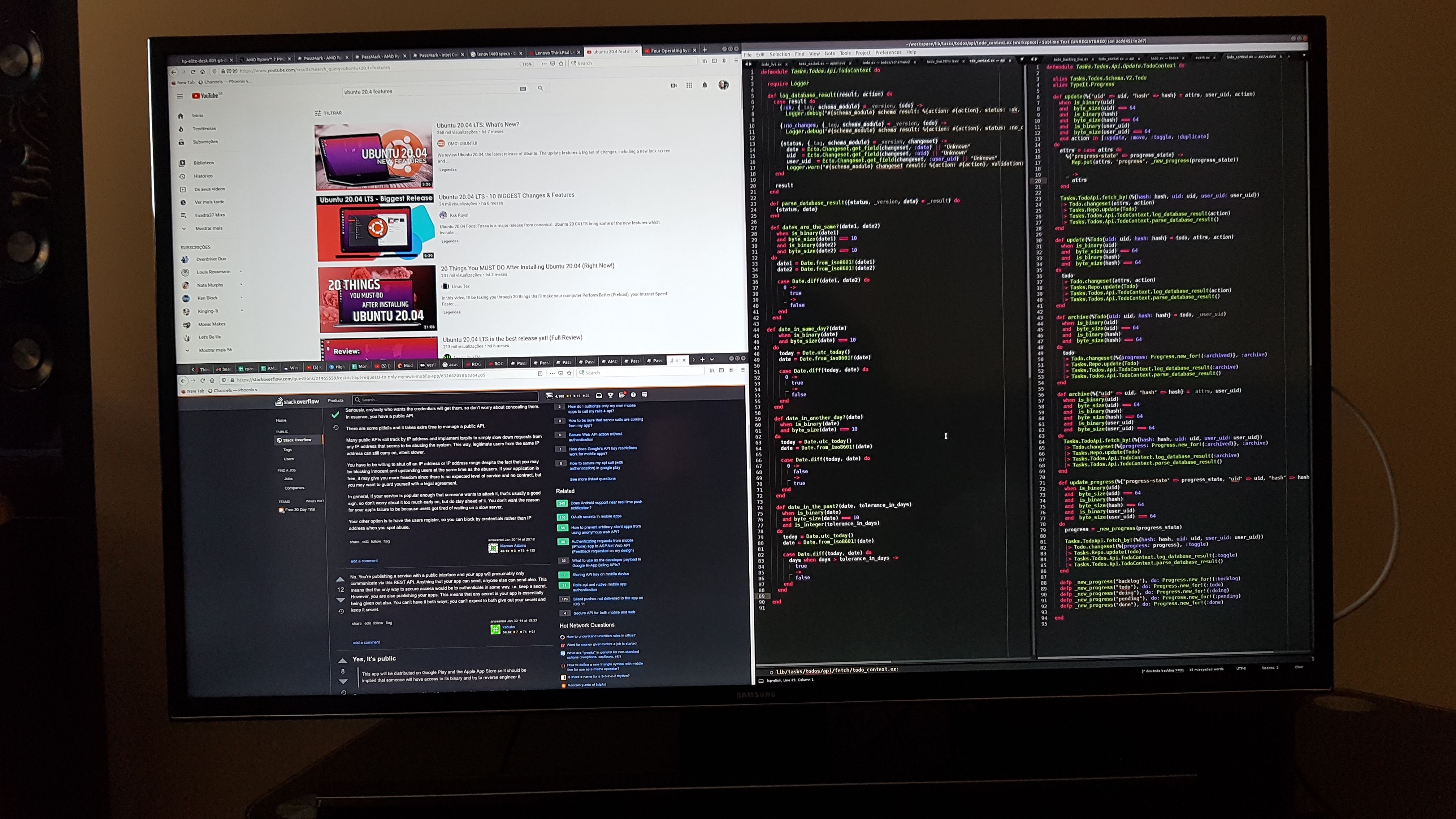
Task: Click the YouTube search magnifier button
Action: [x=540, y=88]
